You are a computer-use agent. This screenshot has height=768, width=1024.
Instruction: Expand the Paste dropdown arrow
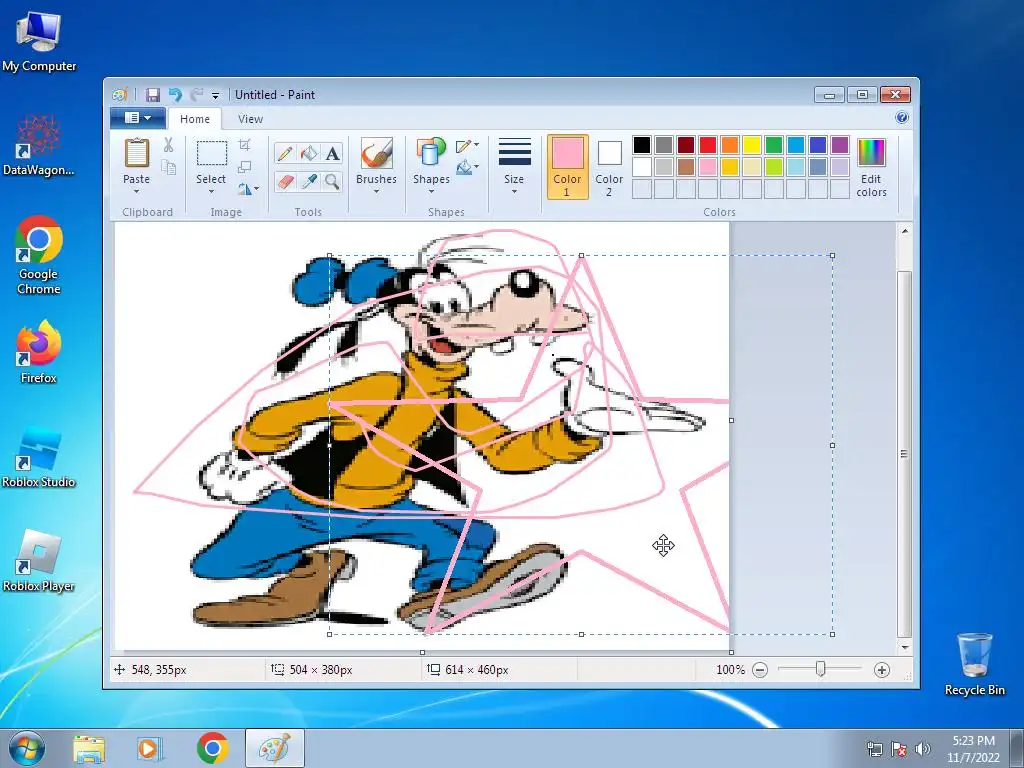pyautogui.click(x=136, y=192)
